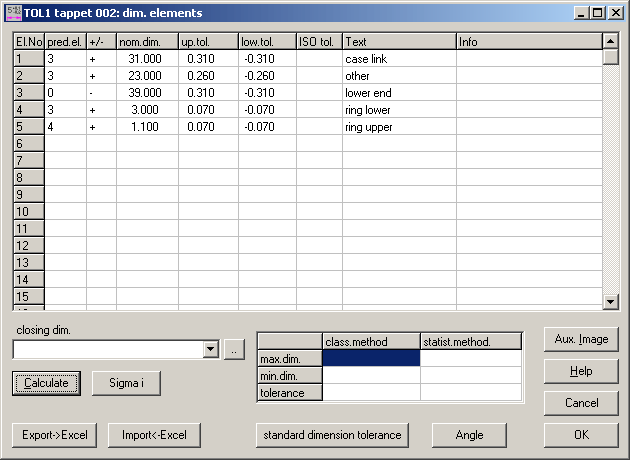Cancel the dimension elements dialog
Image resolution: width=630 pixels, height=460 pixels.
tap(581, 403)
